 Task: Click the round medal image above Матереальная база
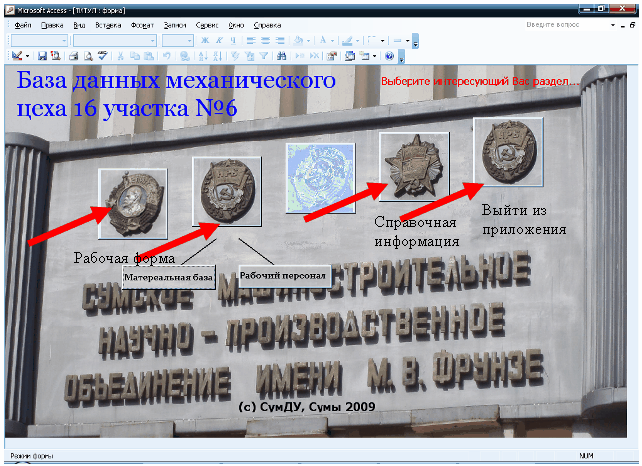pos(227,191)
